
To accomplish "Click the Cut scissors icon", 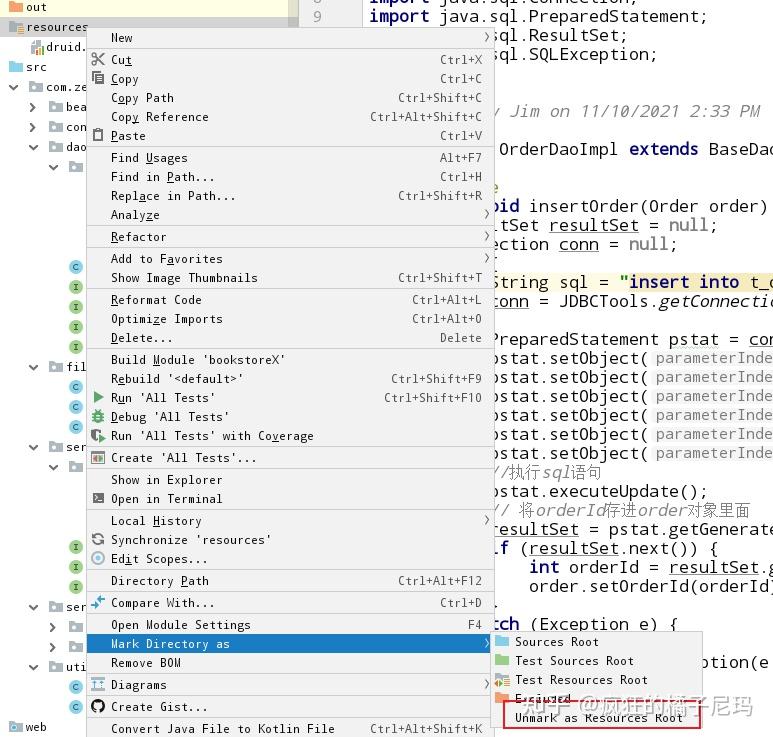I will point(98,59).
